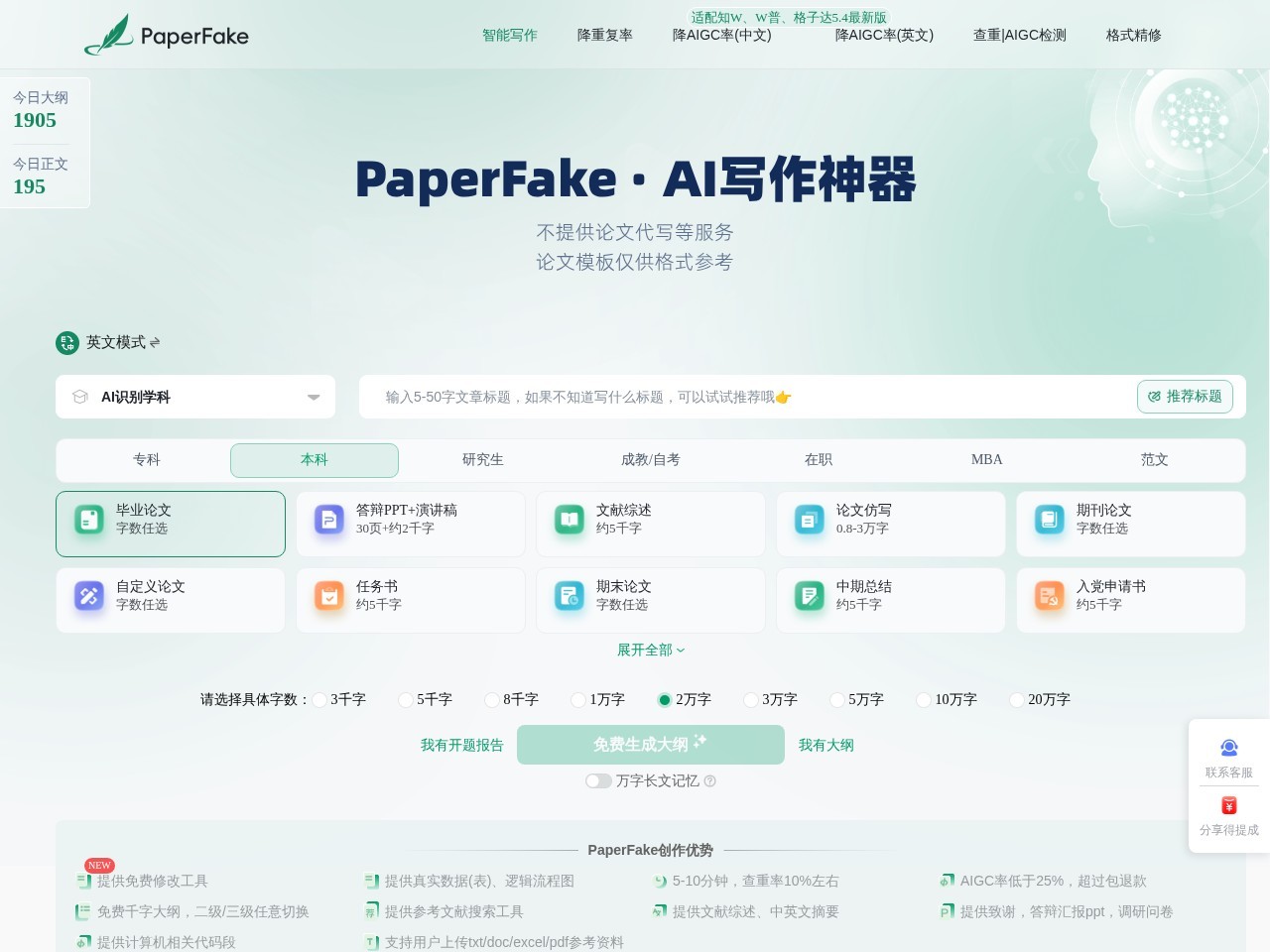Image resolution: width=1270 pixels, height=952 pixels.
Task: Click the 英文模式 switch icon
Action: pos(67,343)
